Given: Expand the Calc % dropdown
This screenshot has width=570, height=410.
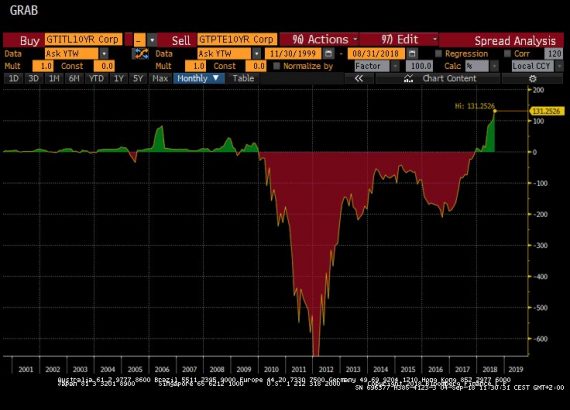Looking at the screenshot, I should click(x=494, y=66).
